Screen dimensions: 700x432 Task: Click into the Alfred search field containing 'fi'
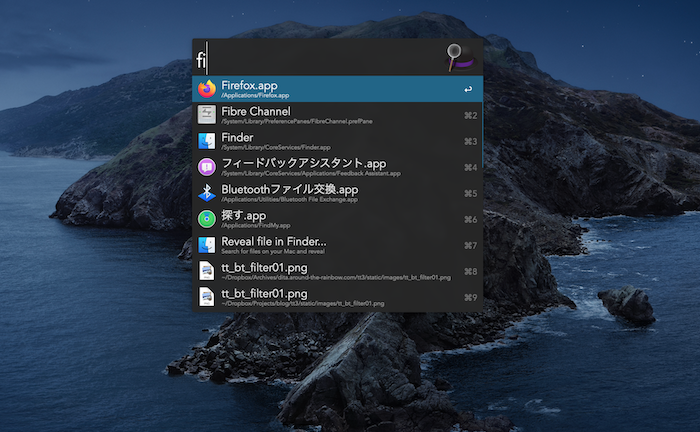coord(319,58)
